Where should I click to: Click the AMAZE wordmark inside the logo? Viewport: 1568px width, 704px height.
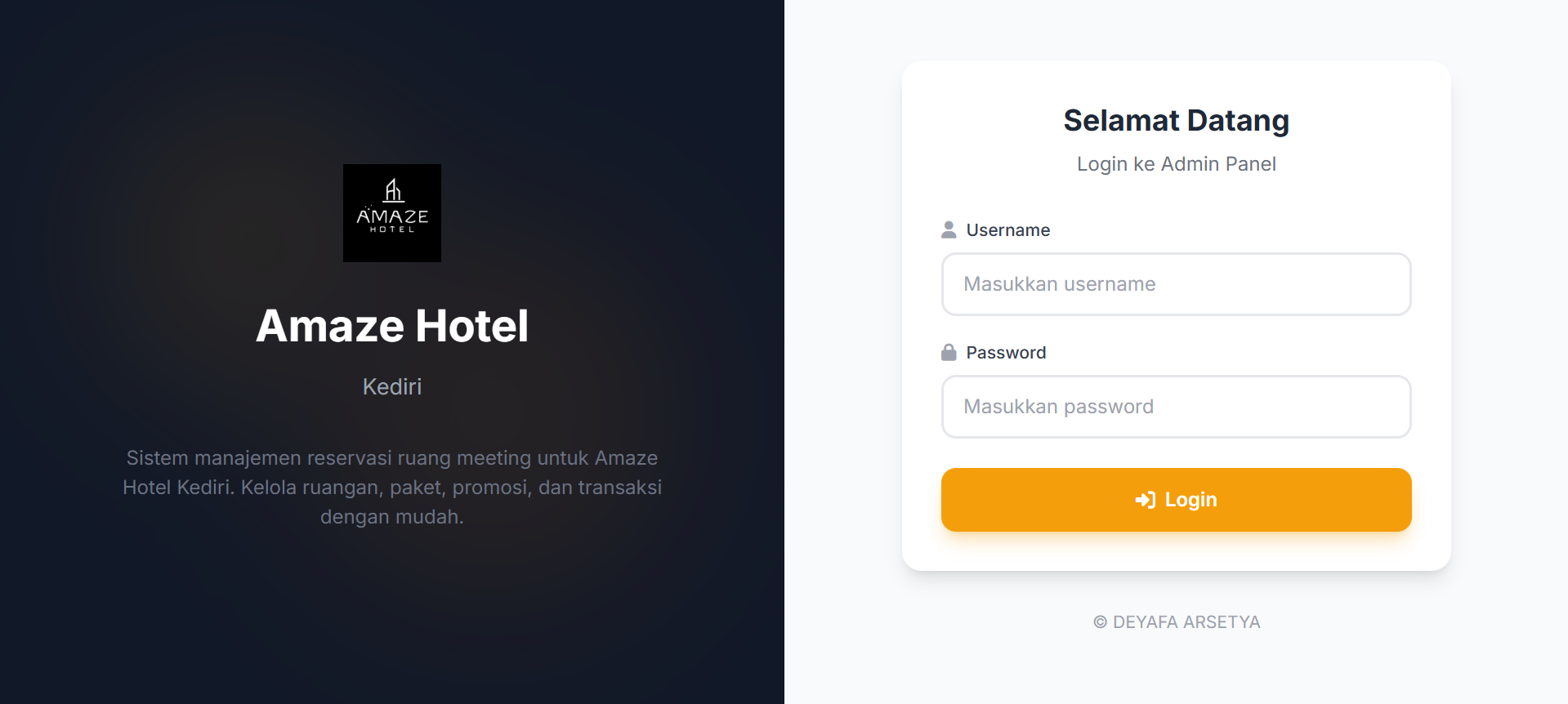(392, 216)
